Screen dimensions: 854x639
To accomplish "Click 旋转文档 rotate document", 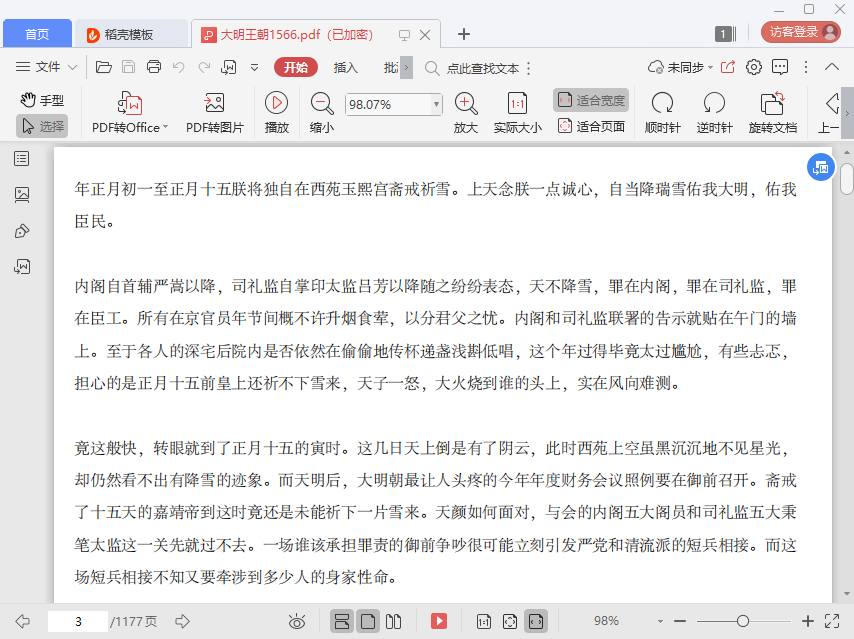I will tap(772, 113).
